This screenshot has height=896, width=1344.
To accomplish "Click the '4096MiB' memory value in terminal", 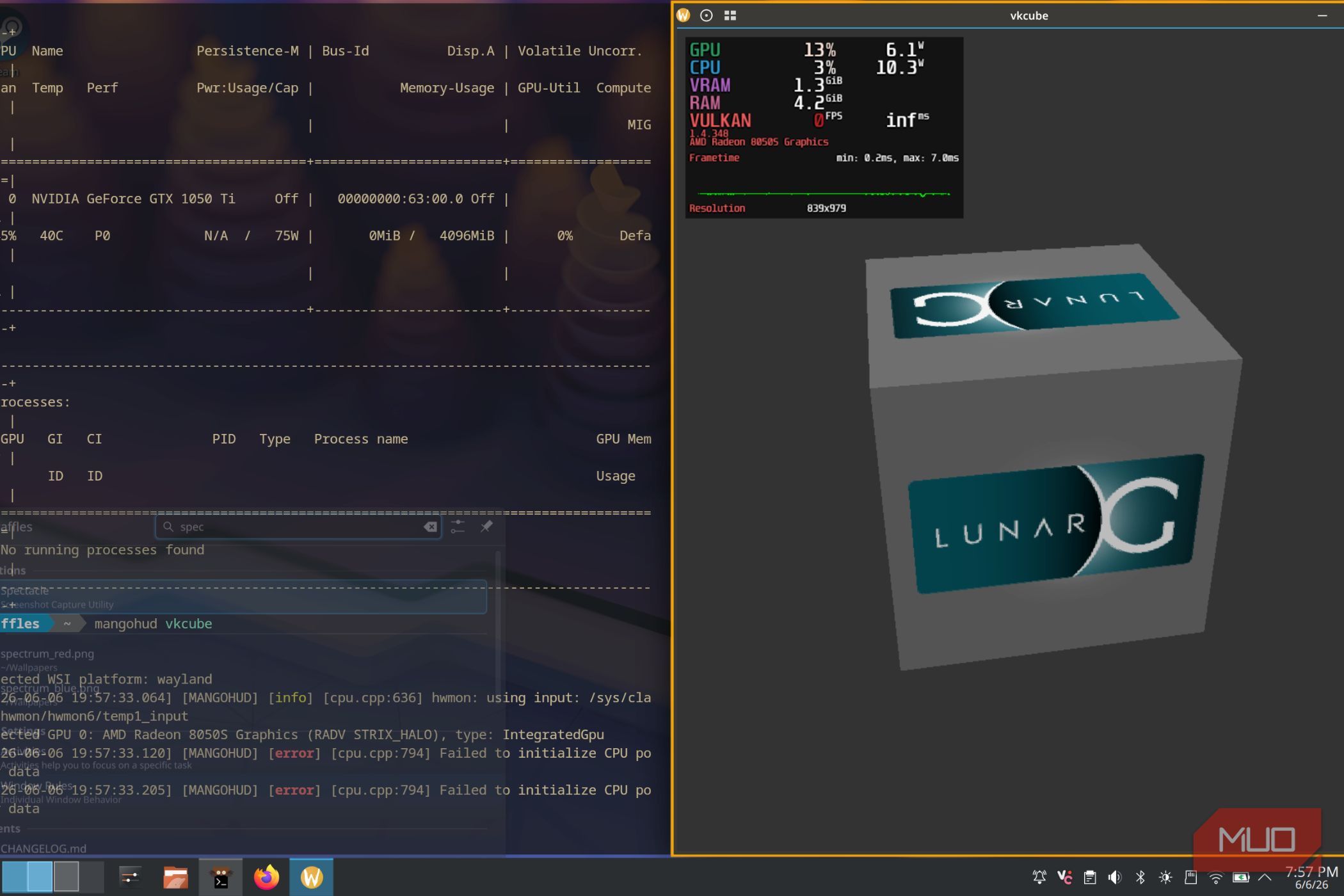I will [467, 236].
